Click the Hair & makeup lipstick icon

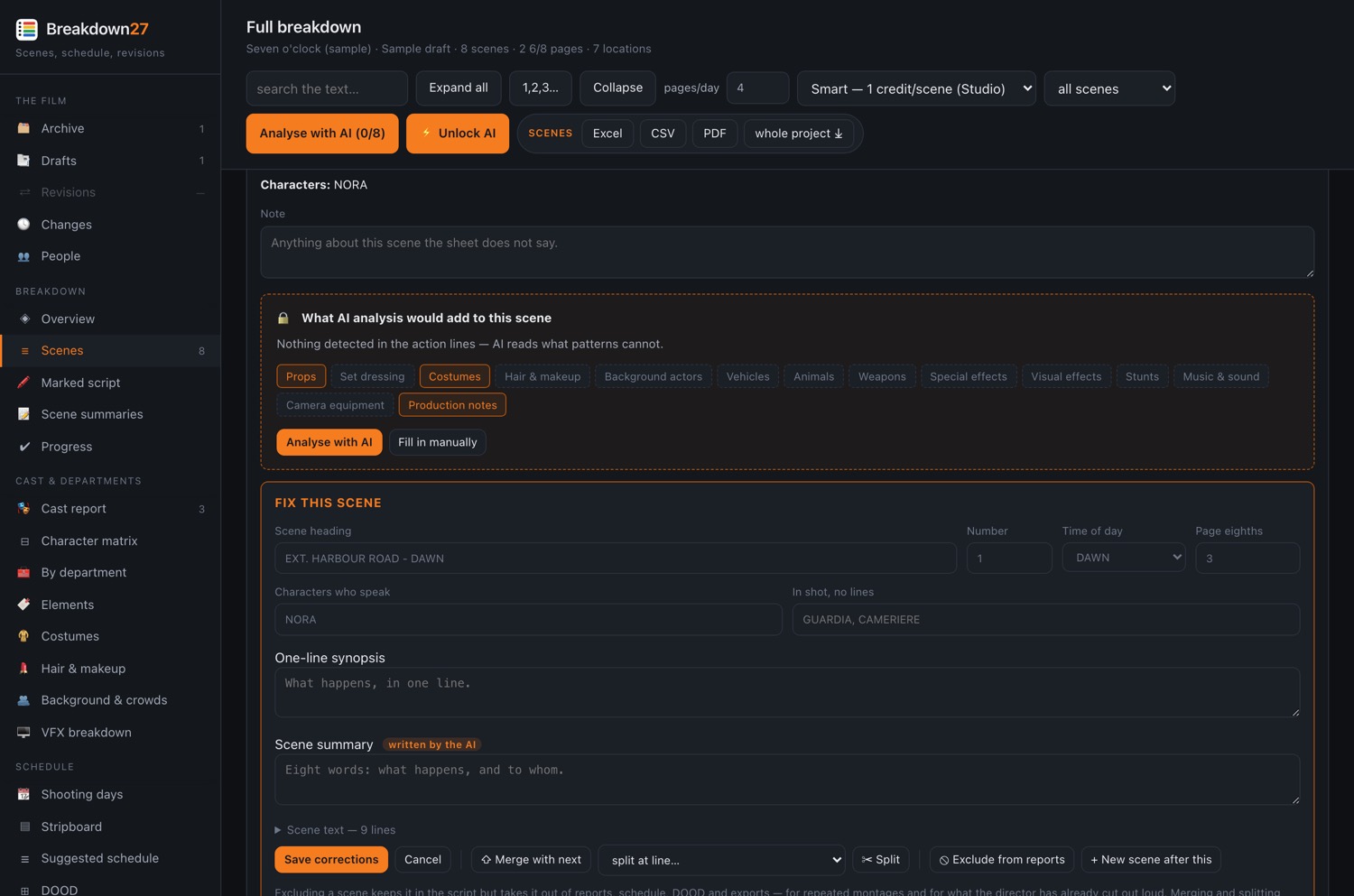23,669
